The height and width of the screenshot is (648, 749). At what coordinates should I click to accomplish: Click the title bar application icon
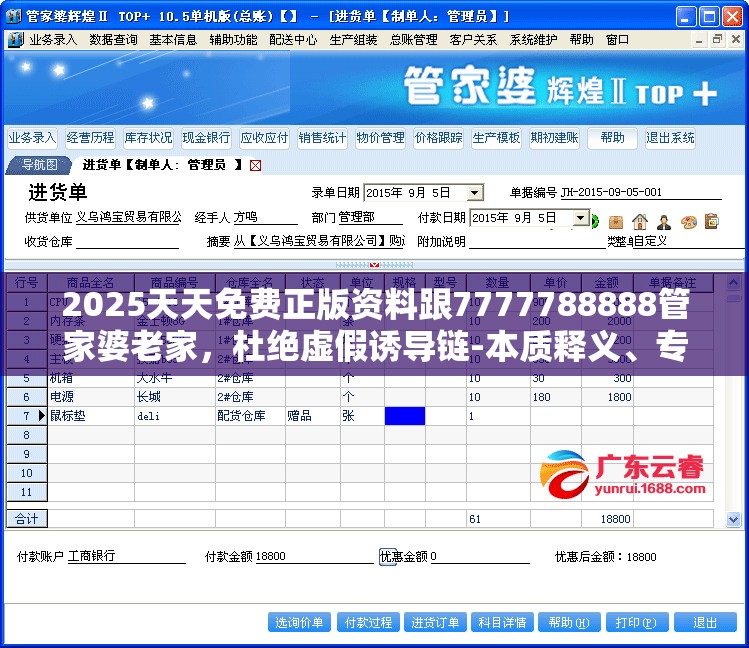tap(13, 16)
